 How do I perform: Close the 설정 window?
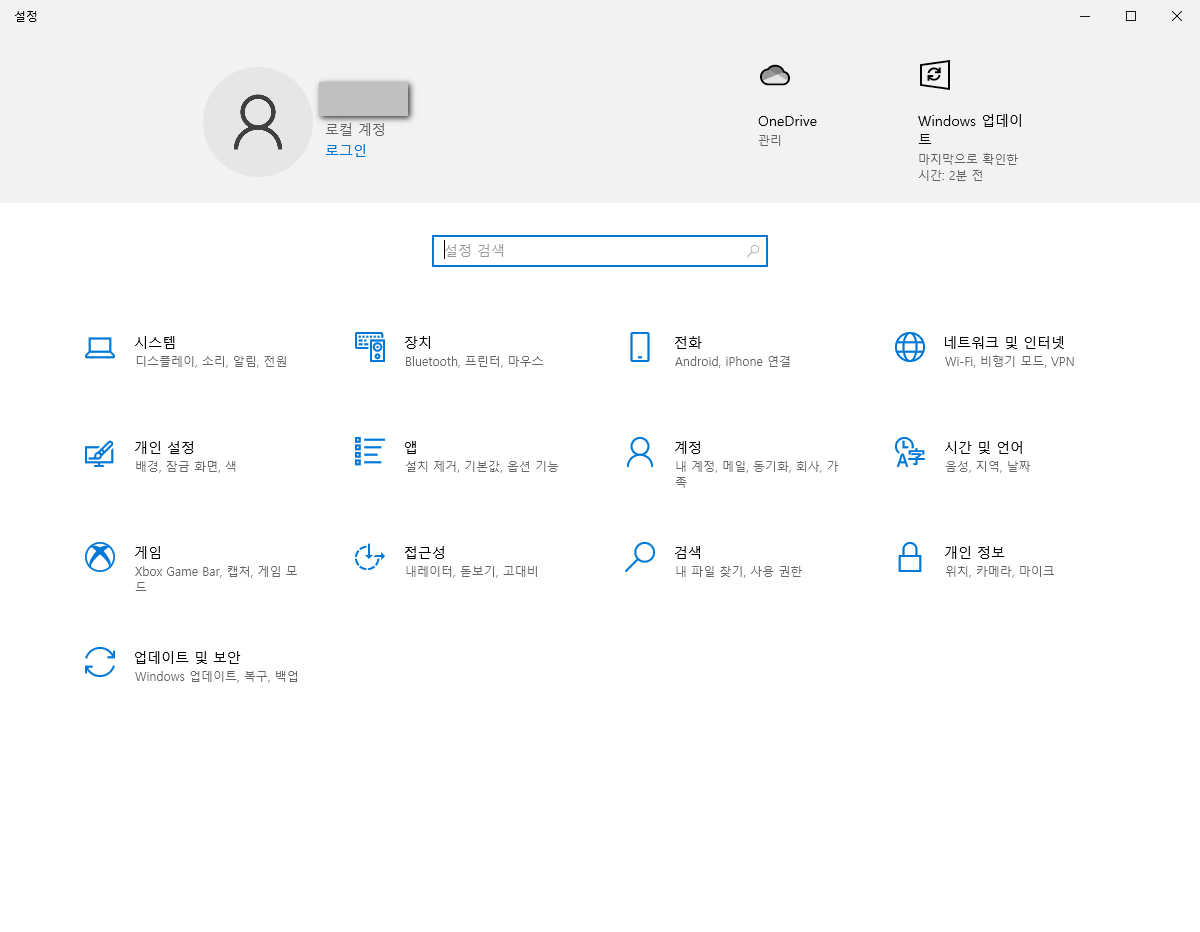(x=1177, y=16)
